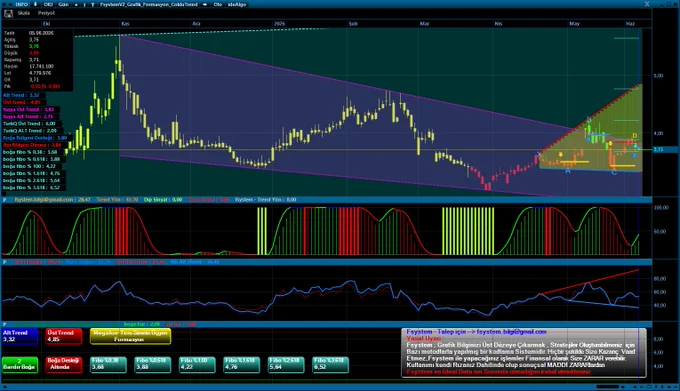Click the '2026' year label on time axis
680x391 pixels.
click(280, 24)
